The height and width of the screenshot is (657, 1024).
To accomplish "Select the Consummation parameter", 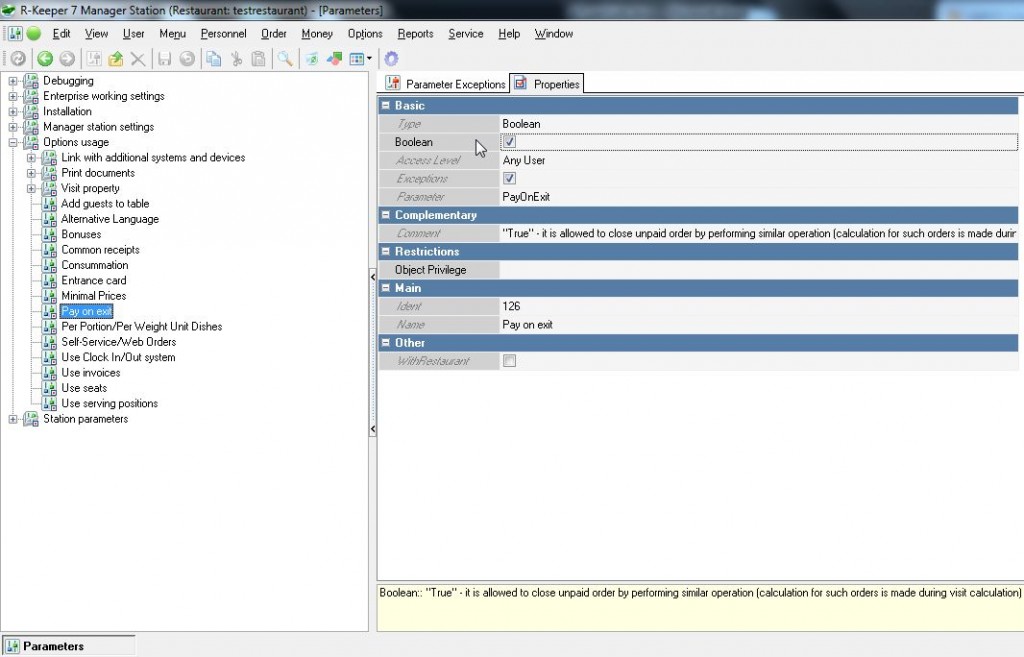I will (95, 265).
